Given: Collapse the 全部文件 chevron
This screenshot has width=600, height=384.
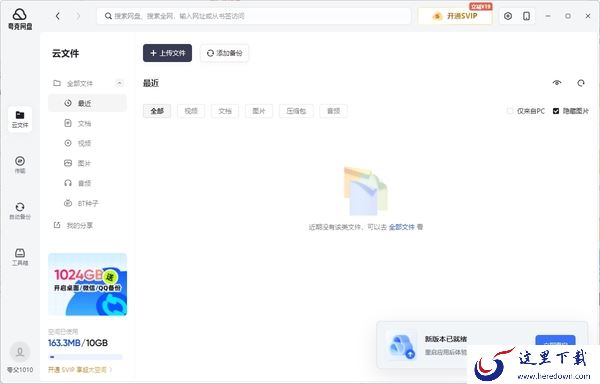Looking at the screenshot, I should click(x=119, y=83).
